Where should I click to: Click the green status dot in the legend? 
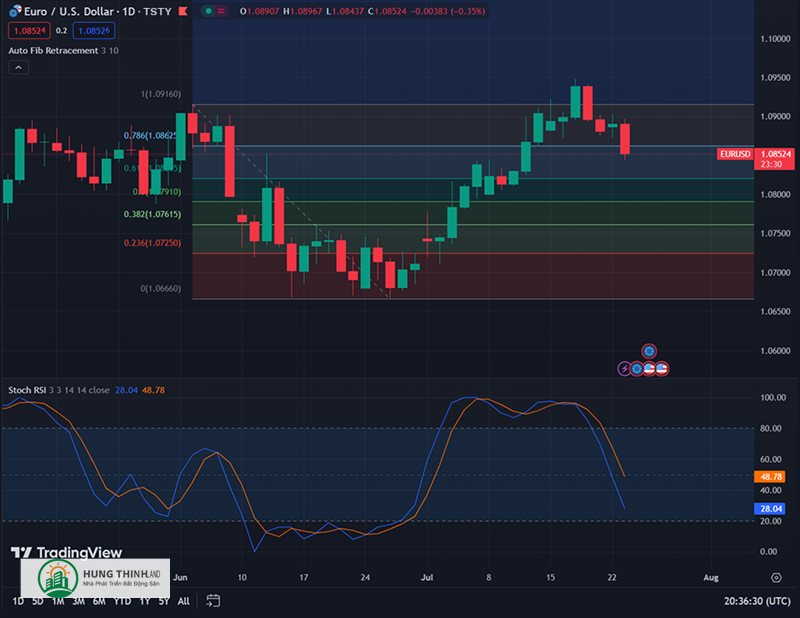(208, 11)
